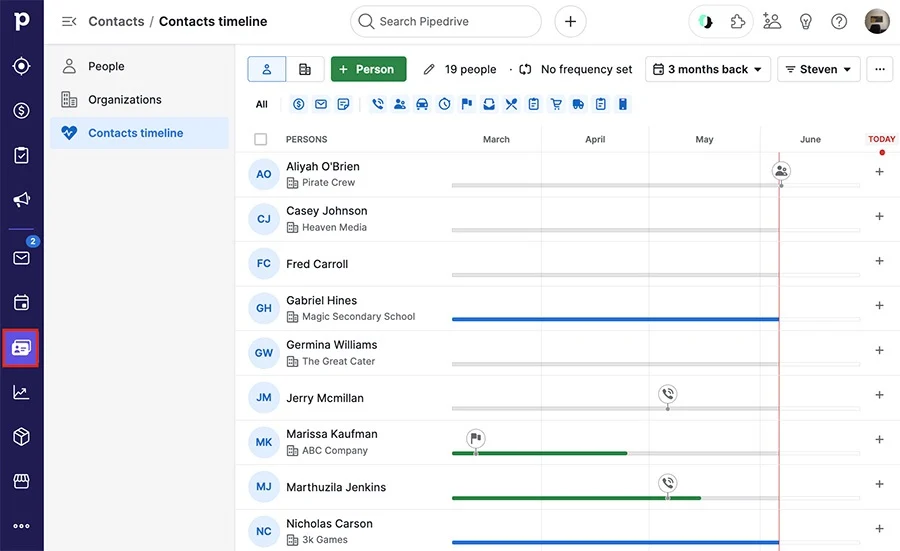Click the Contacts breadcrumb link
Viewport: 900px width, 551px height.
[117, 22]
